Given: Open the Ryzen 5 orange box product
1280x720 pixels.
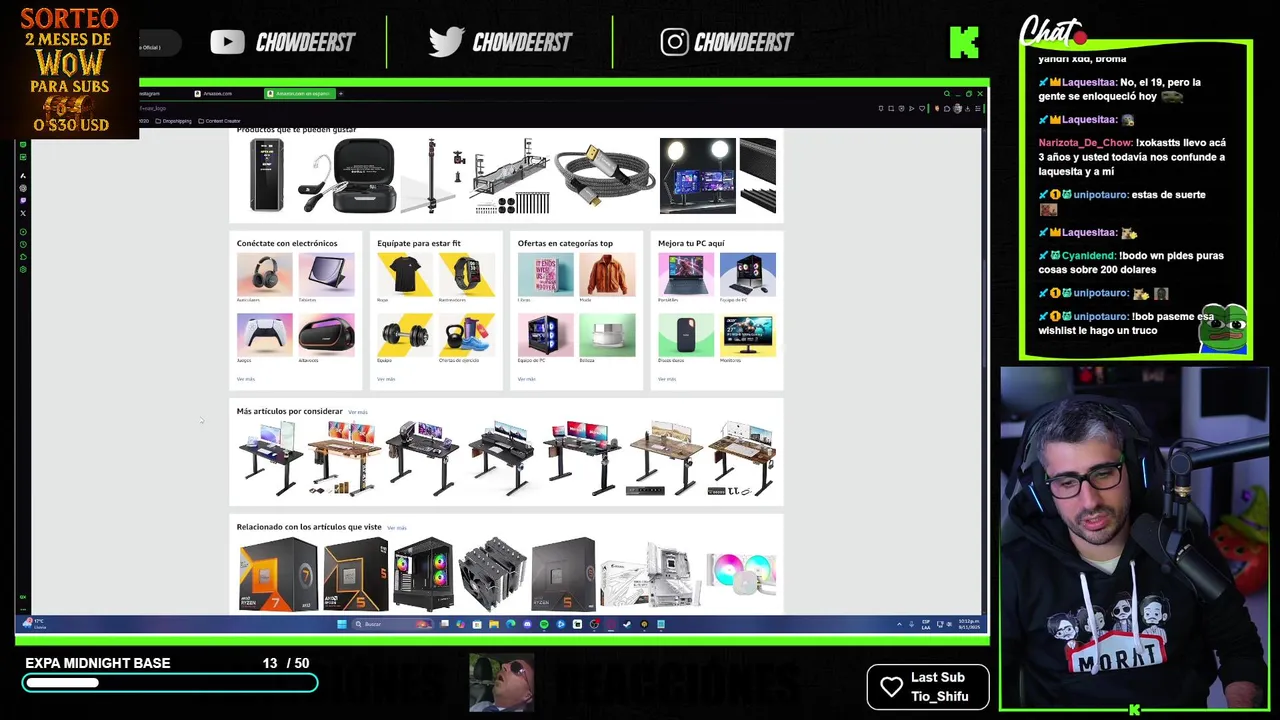Looking at the screenshot, I should click(356, 574).
